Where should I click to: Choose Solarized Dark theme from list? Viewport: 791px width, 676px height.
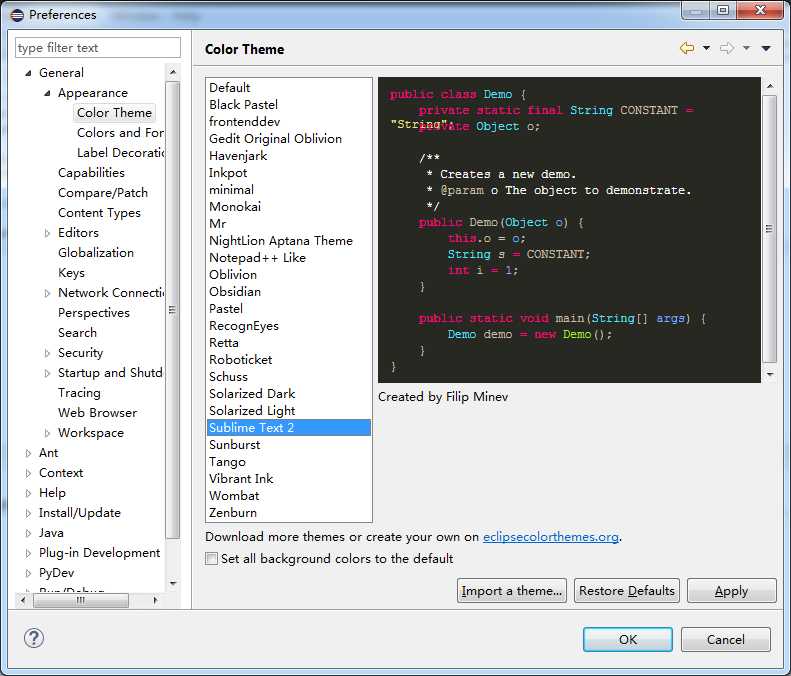click(x=252, y=393)
